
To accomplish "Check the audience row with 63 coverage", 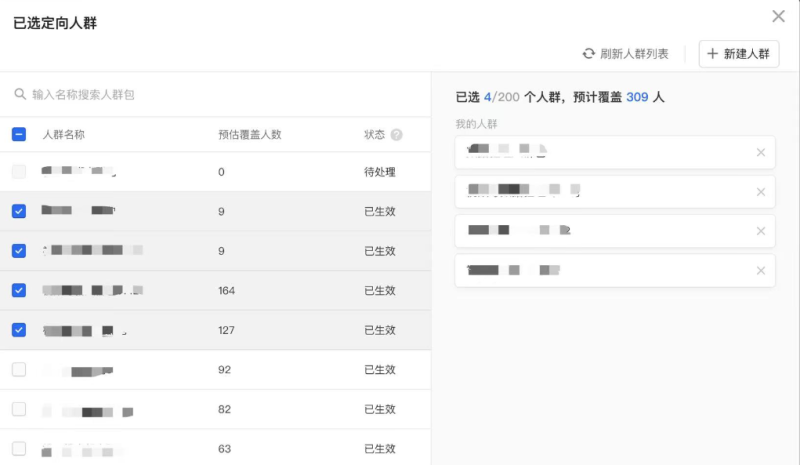I will (x=19, y=448).
